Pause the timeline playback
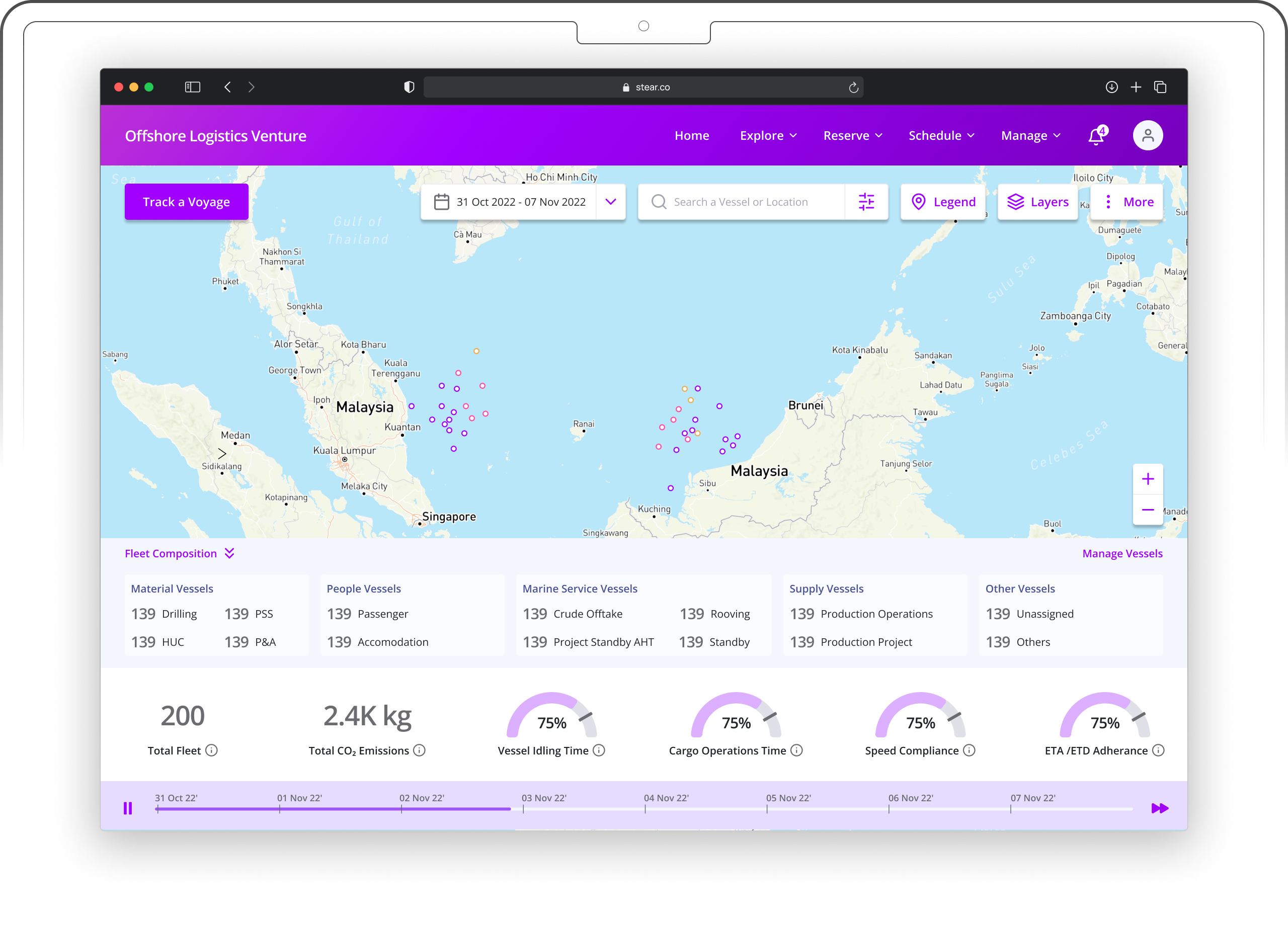The image size is (1288, 930). click(x=128, y=808)
